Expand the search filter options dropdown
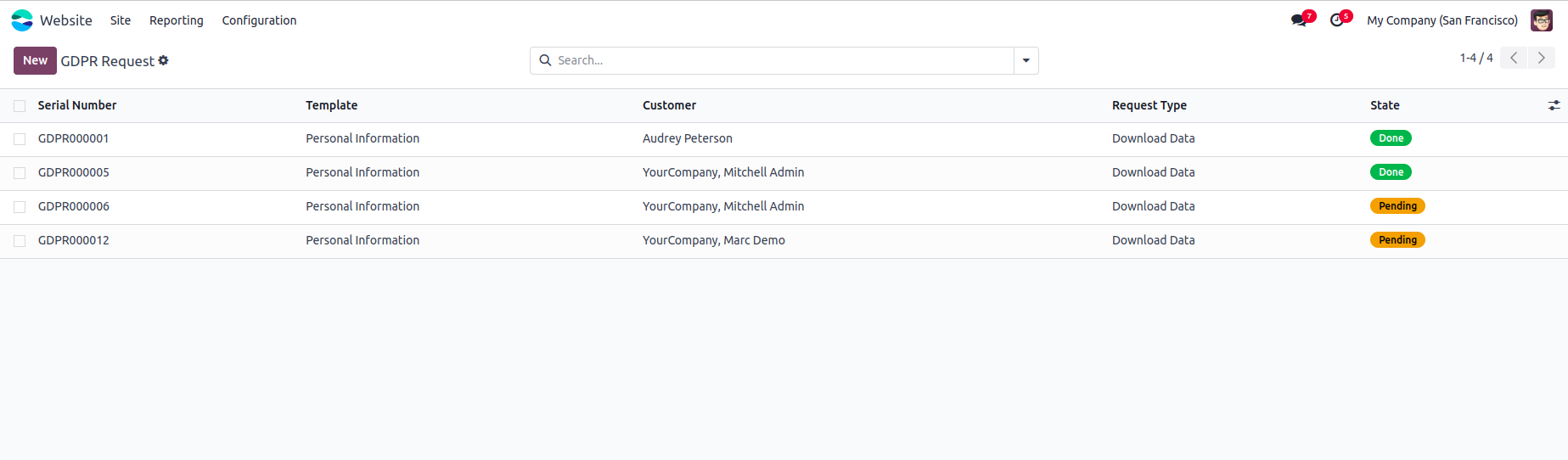The height and width of the screenshot is (460, 1568). [1026, 60]
